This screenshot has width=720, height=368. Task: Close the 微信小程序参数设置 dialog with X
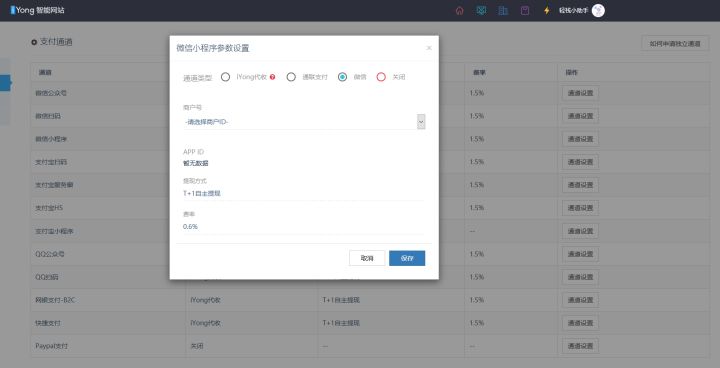(x=429, y=48)
